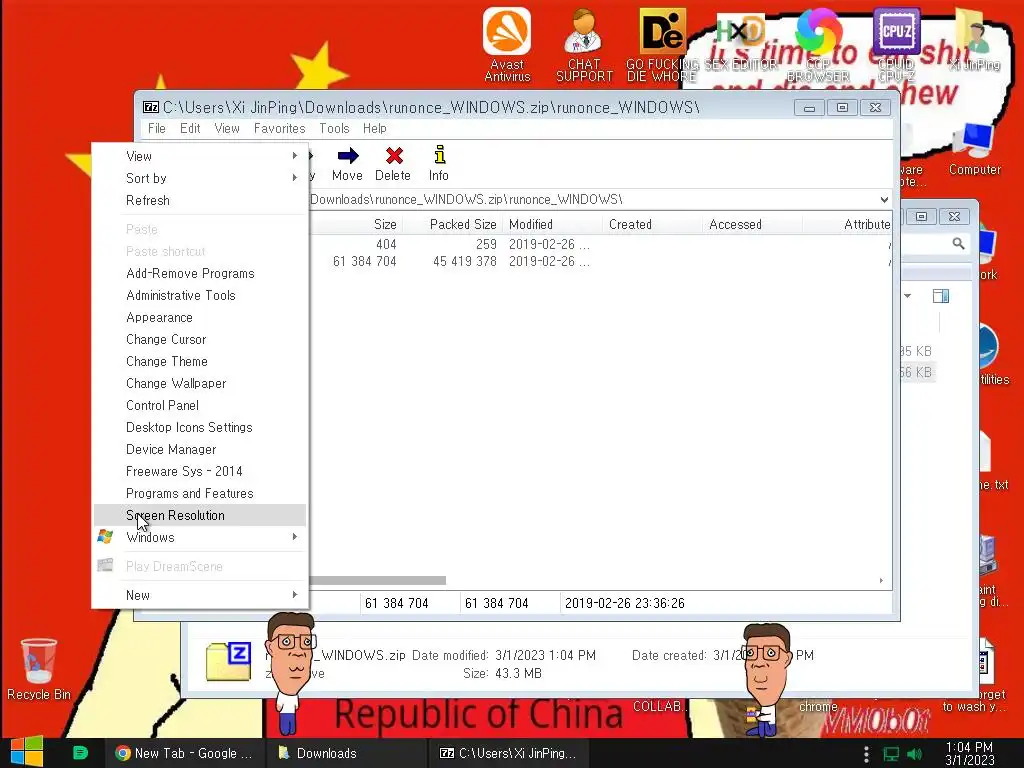Select the row with size 61 384 704
Viewport: 1024px width, 768px height.
[x=600, y=261]
